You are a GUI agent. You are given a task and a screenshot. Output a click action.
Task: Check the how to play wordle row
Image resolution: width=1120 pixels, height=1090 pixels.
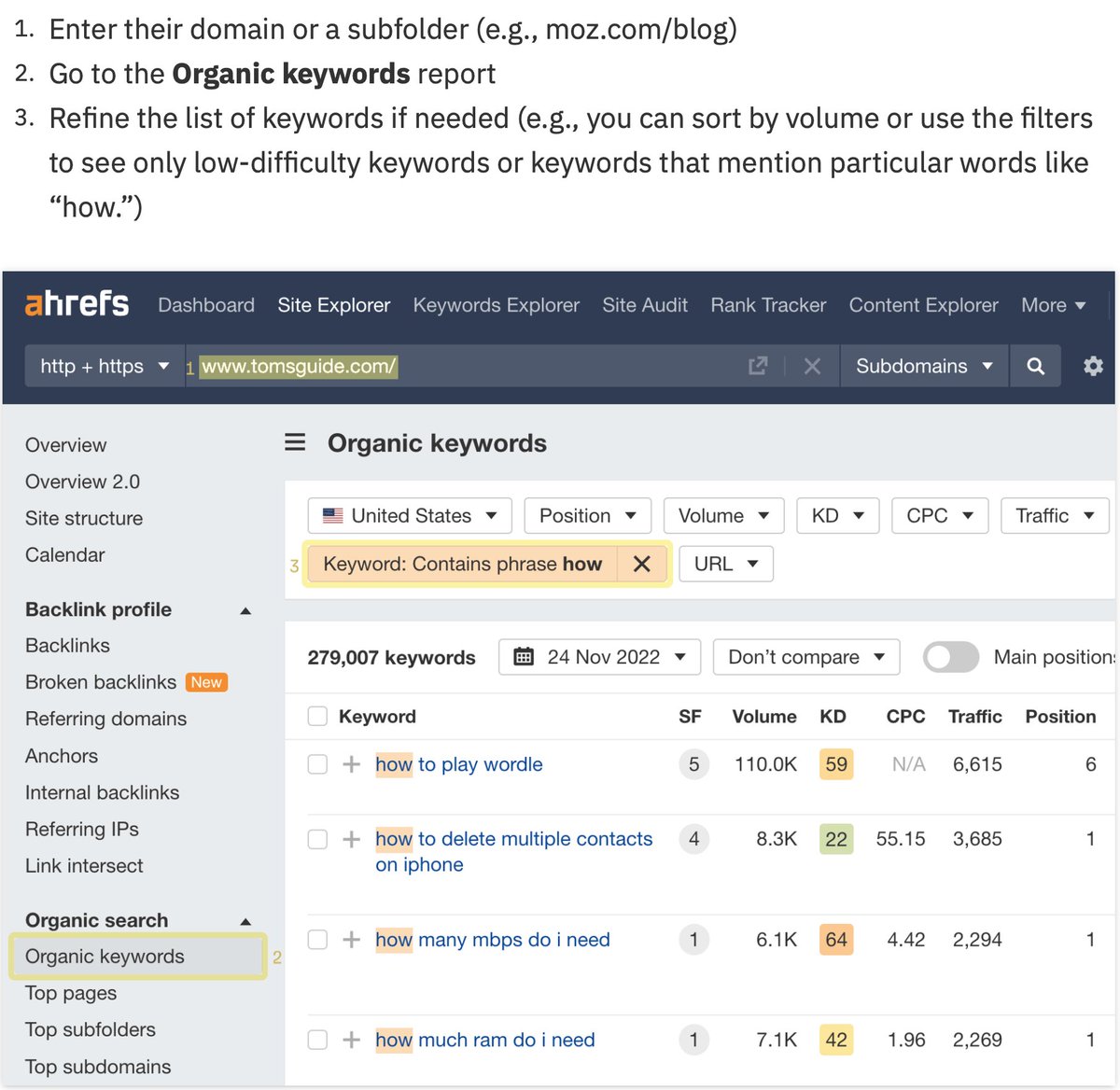click(x=317, y=764)
